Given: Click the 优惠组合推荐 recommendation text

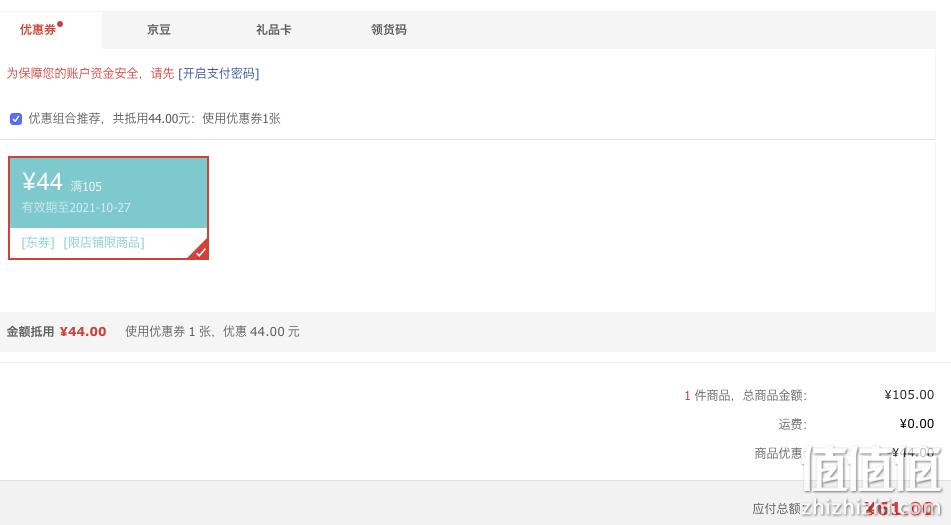Looking at the screenshot, I should 64,119.
